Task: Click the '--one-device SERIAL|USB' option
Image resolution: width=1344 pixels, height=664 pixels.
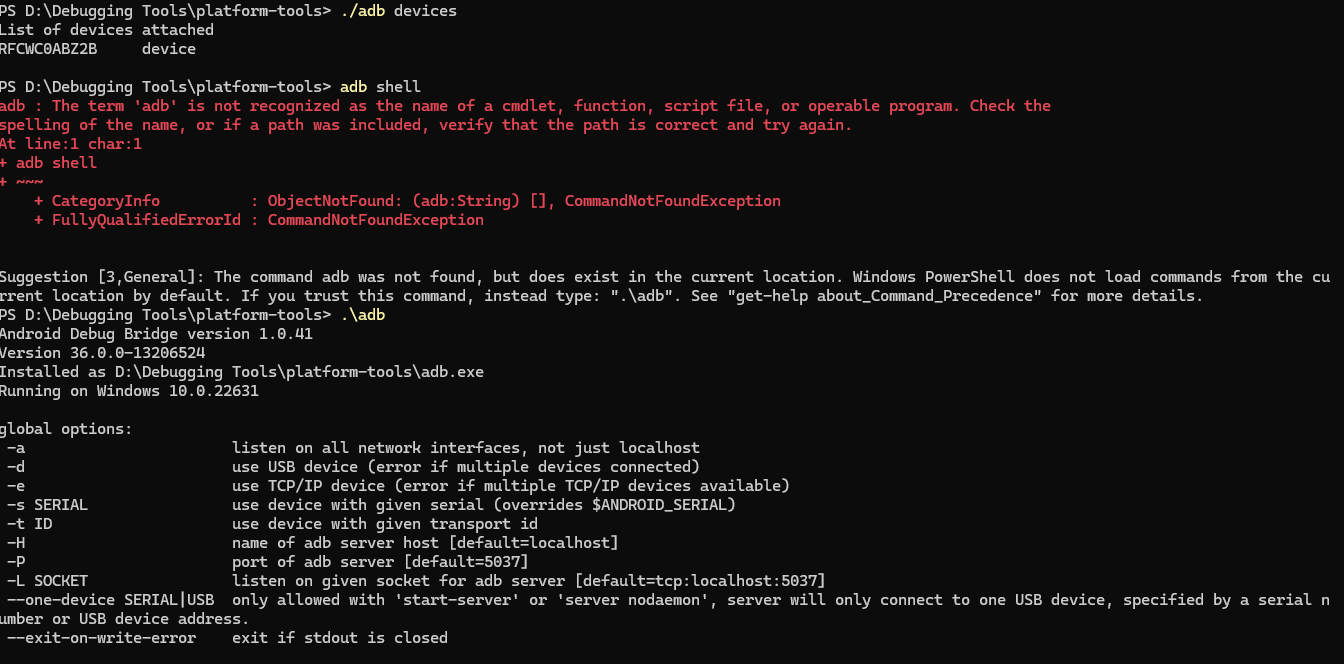Action: coord(110,600)
